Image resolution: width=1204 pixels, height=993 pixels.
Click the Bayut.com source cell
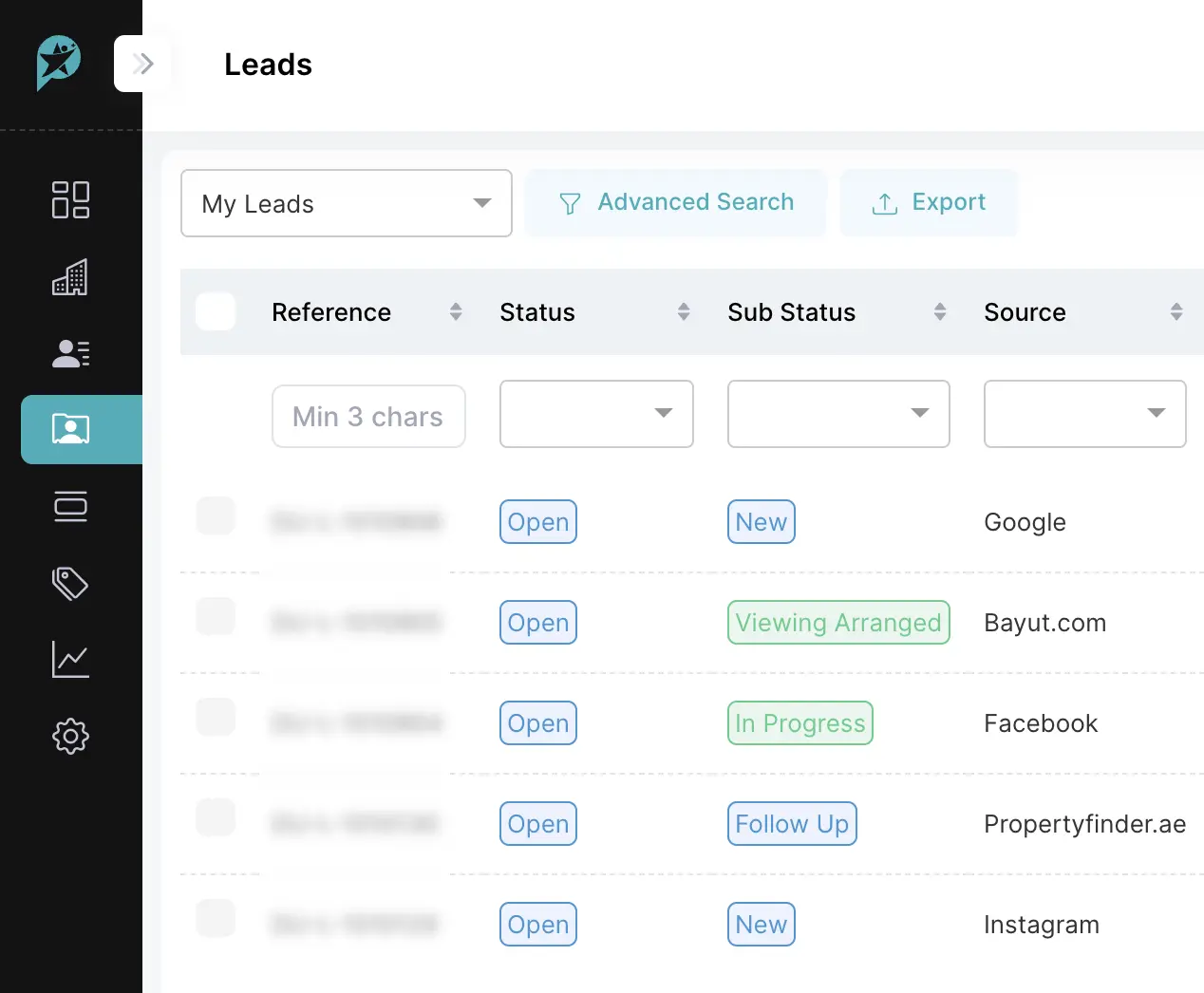1044,623
